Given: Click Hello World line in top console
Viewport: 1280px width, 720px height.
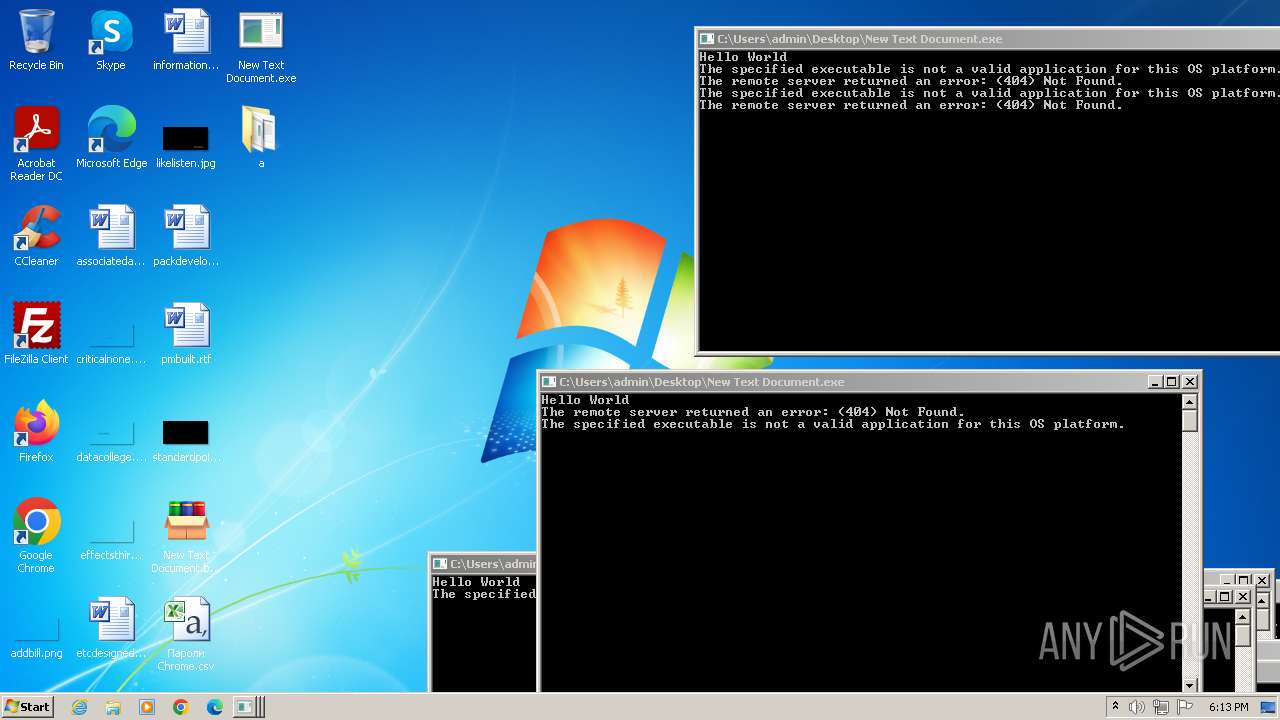Looking at the screenshot, I should point(743,57).
